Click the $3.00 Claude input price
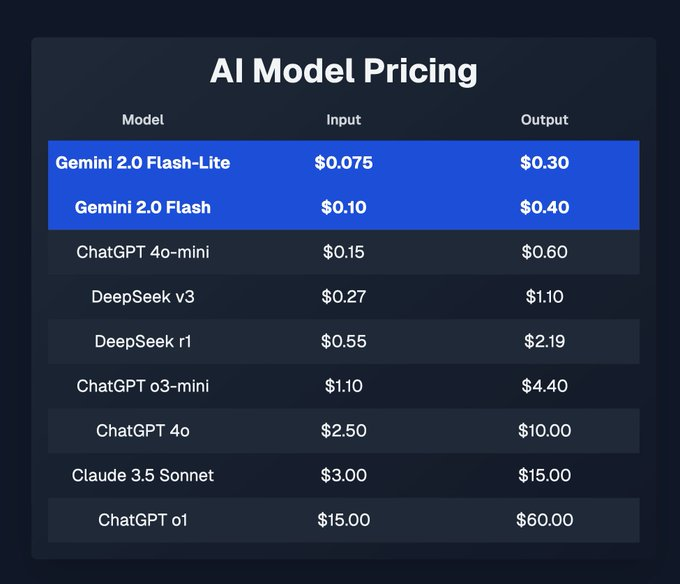The image size is (680, 584). tap(345, 475)
